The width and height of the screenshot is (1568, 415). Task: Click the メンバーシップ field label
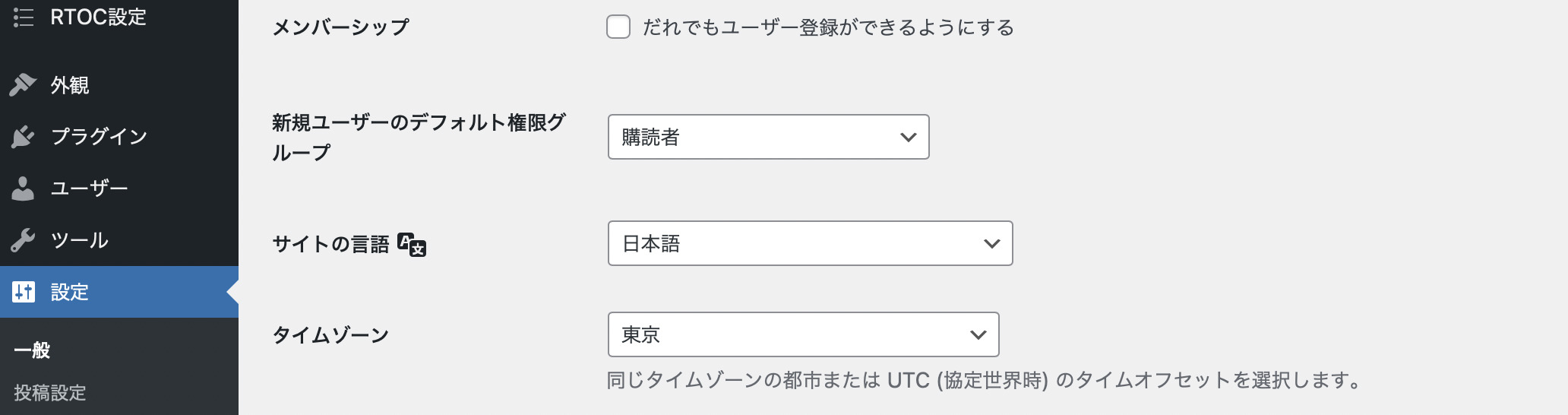[340, 28]
